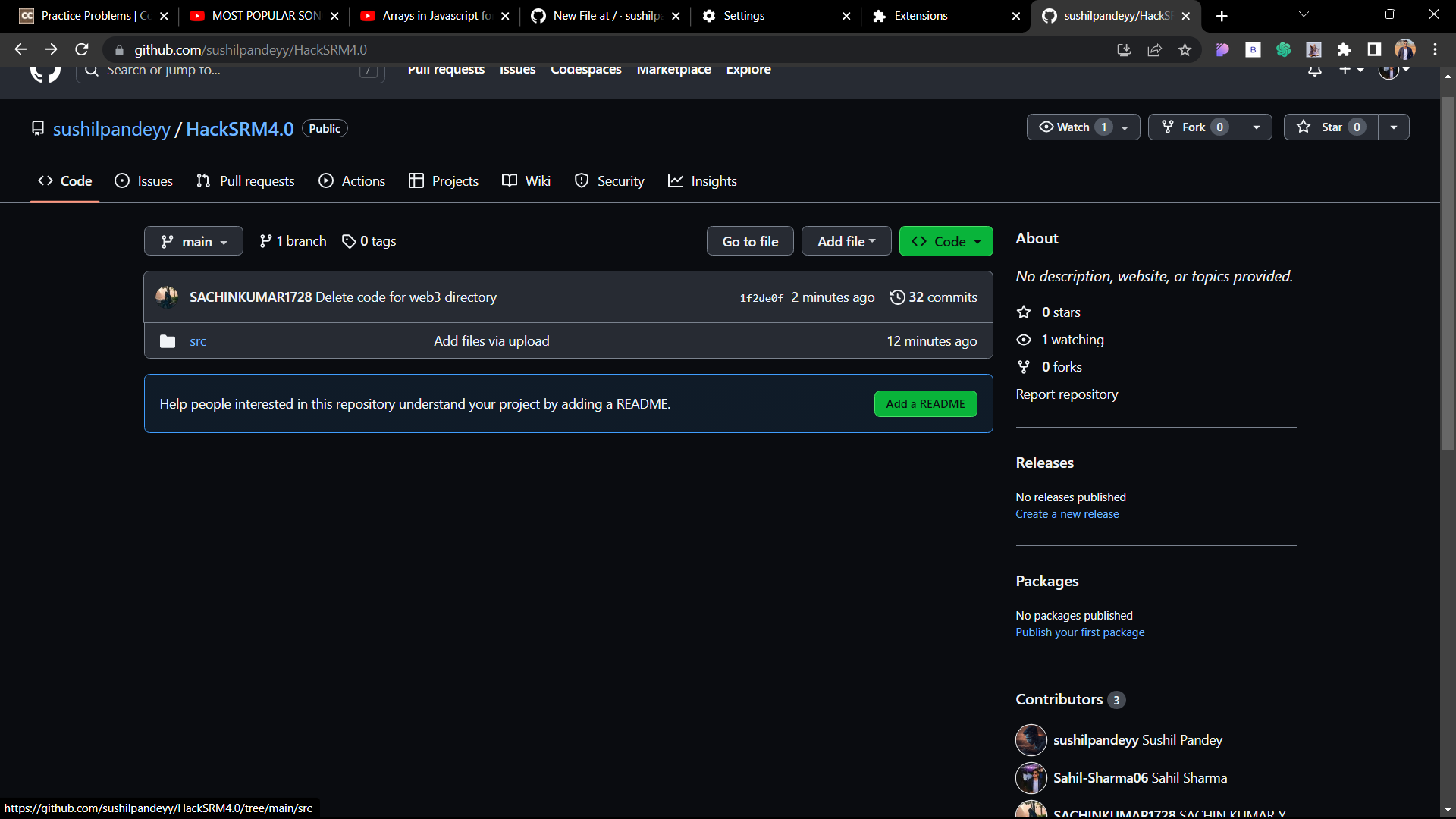Select the Security shield icon
Image resolution: width=1456 pixels, height=819 pixels.
582,180
